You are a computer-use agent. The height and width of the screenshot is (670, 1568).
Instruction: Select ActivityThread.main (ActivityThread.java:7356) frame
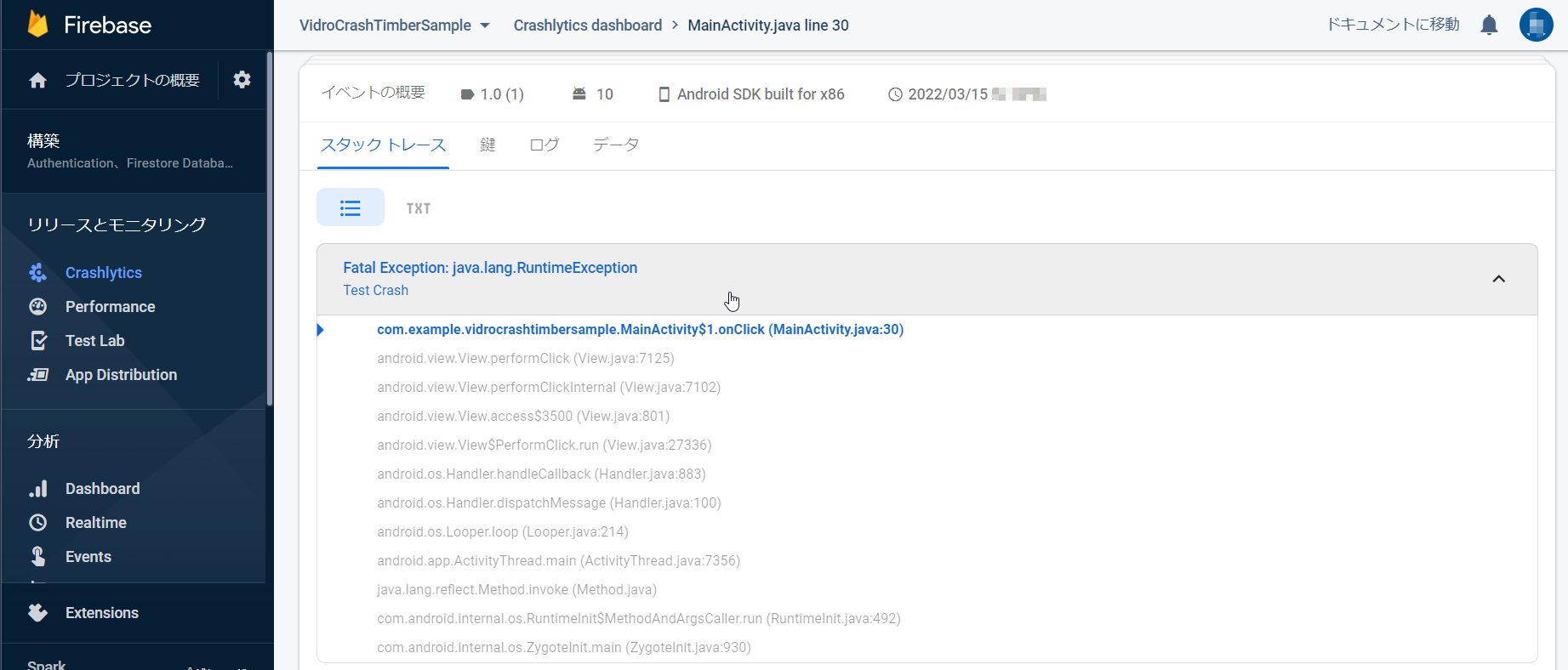(559, 560)
